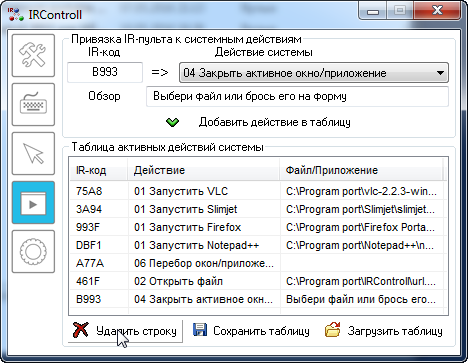Open the tools settings sidebar tab
The width and height of the screenshot is (468, 363).
click(x=33, y=56)
